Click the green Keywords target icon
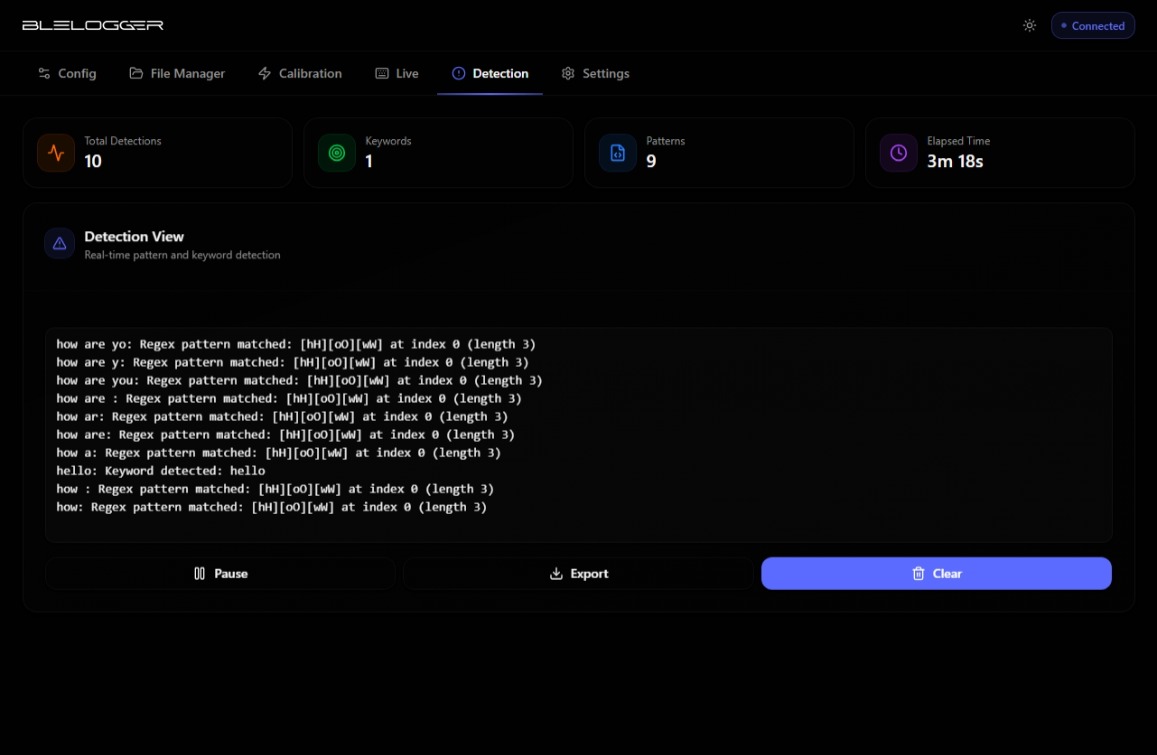Viewport: 1157px width, 755px height. (337, 153)
